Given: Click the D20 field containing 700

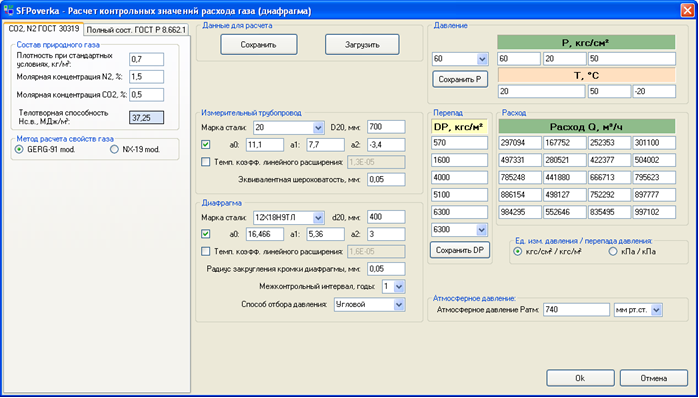Looking at the screenshot, I should coord(387,127).
